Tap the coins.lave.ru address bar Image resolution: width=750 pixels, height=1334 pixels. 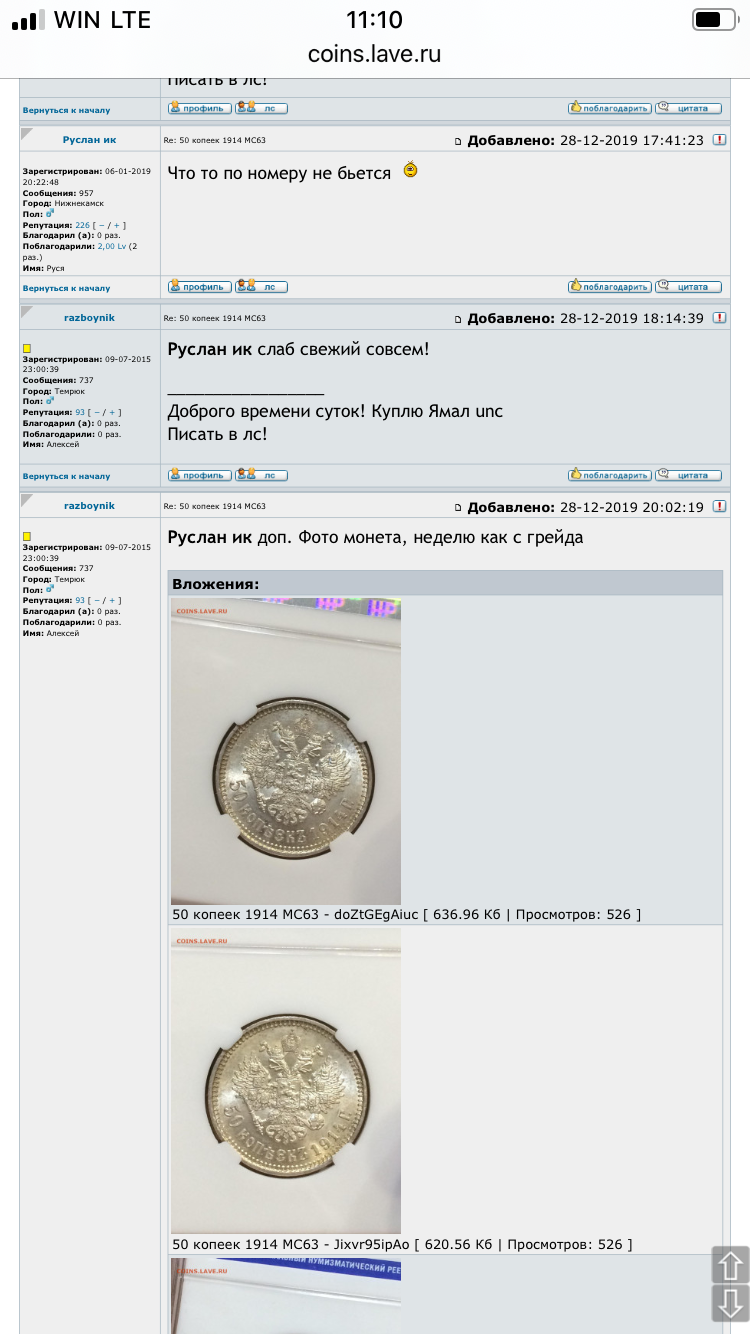tap(375, 54)
